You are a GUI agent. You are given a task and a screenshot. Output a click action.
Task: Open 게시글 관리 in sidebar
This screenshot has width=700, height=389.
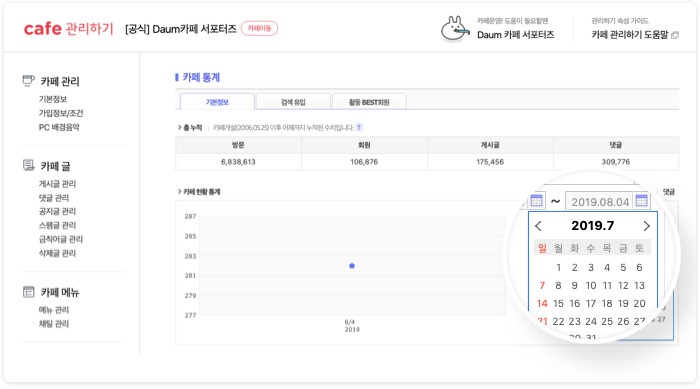[x=57, y=184]
